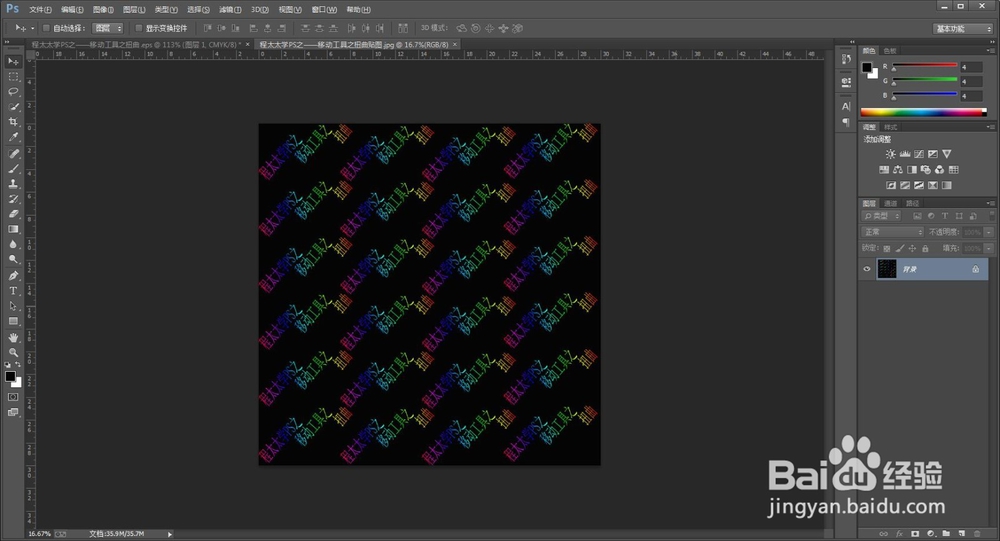Open History panel icon in dock
This screenshot has height=541, width=1000.
click(x=846, y=59)
